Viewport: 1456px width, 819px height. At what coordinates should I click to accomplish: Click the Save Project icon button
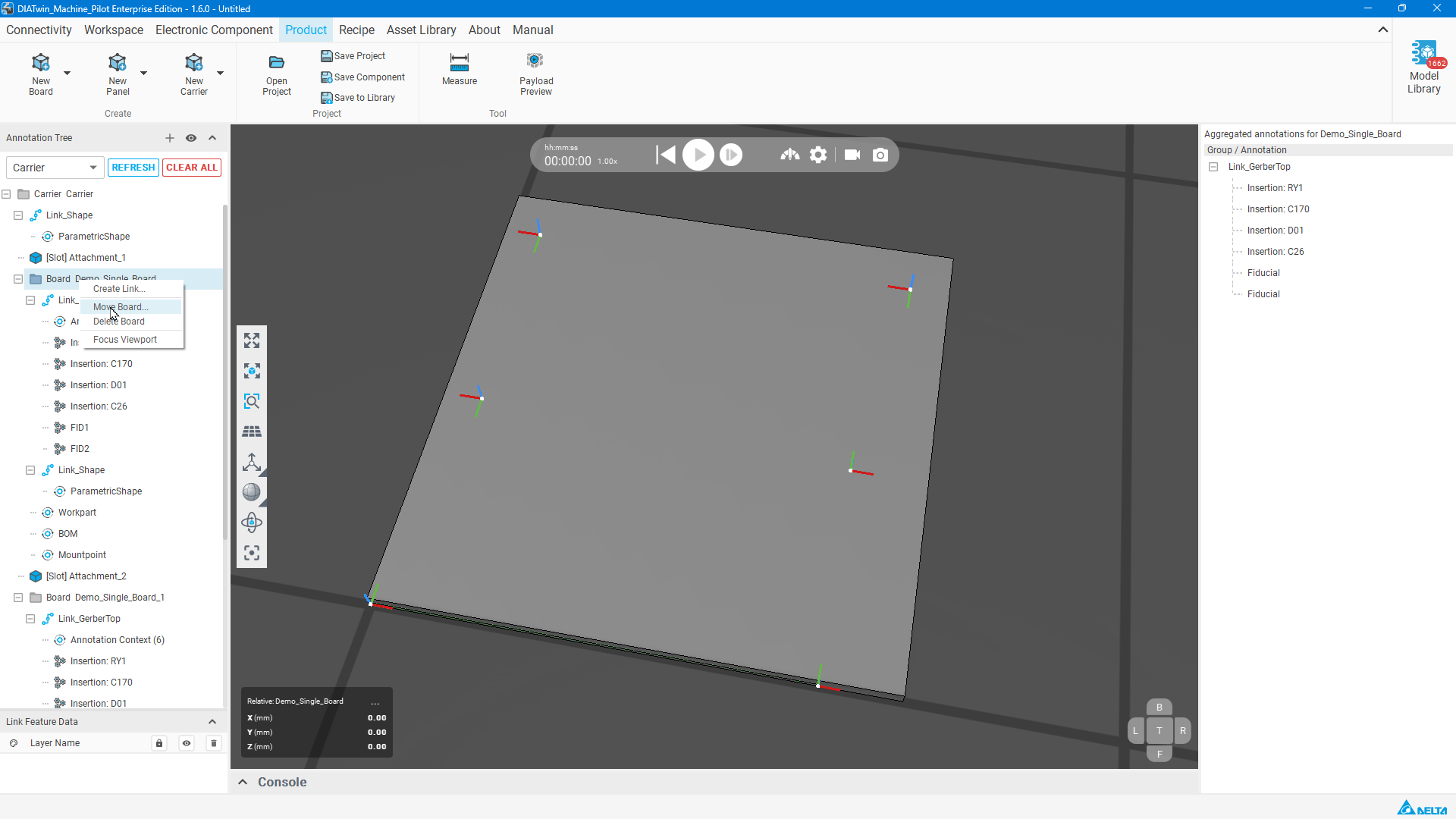(353, 56)
